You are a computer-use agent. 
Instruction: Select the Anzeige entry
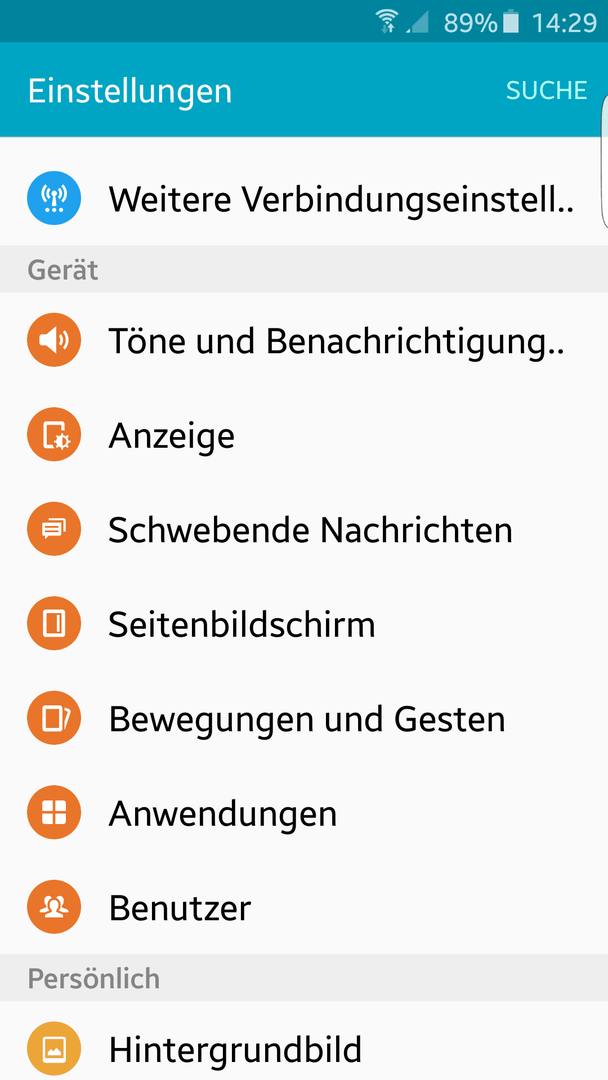tap(304, 435)
